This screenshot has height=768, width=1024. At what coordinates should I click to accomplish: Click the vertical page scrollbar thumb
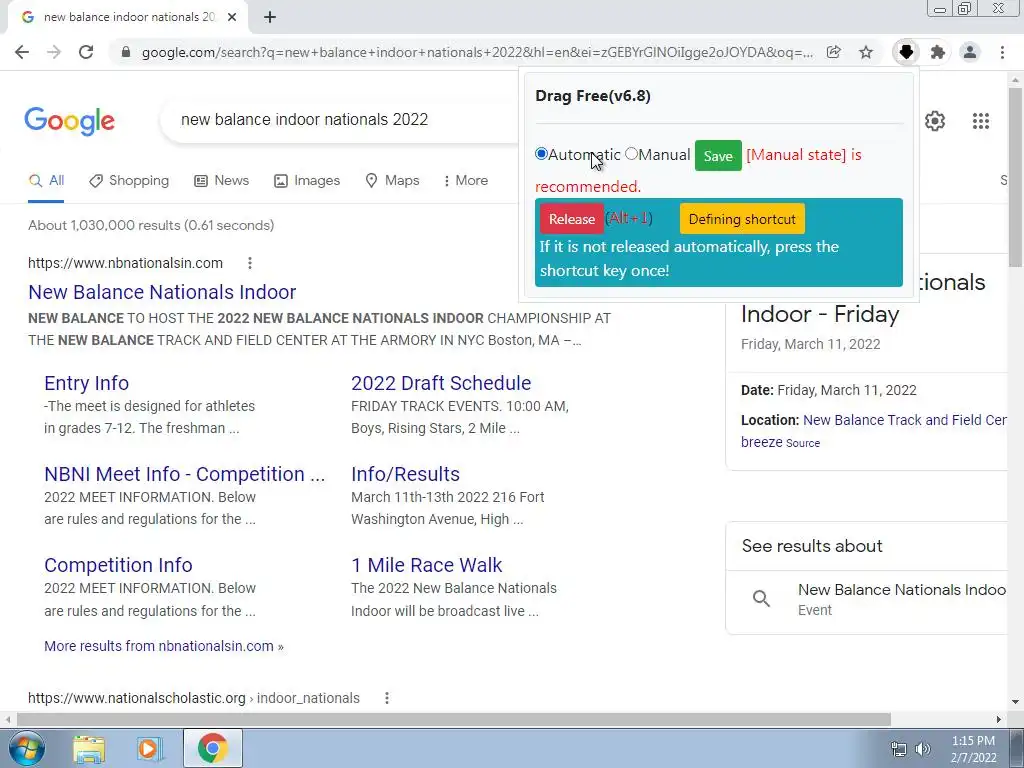point(1015,176)
